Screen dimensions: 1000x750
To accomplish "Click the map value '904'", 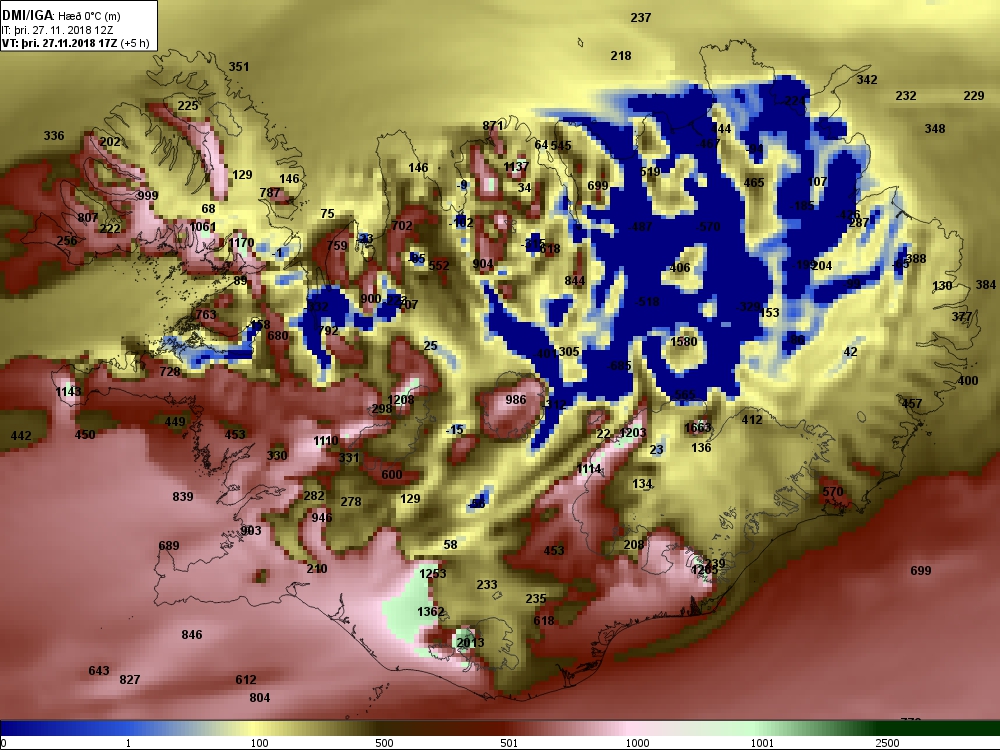I will [483, 264].
